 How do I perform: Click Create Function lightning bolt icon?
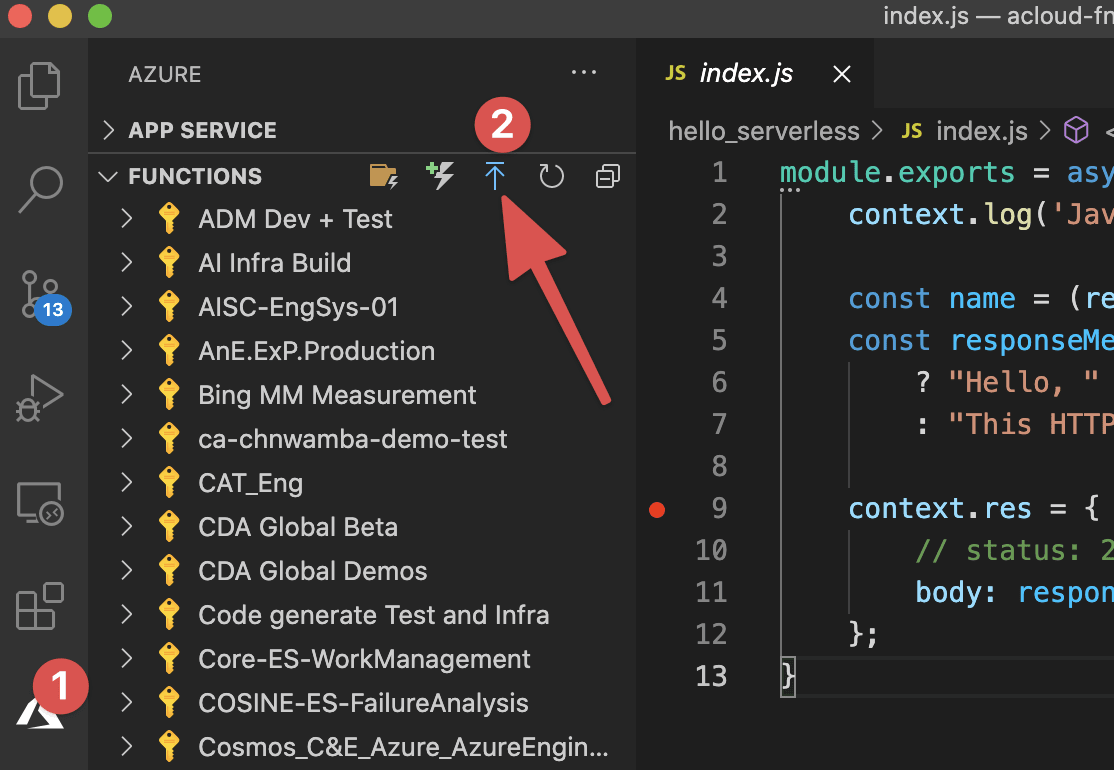tap(440, 175)
